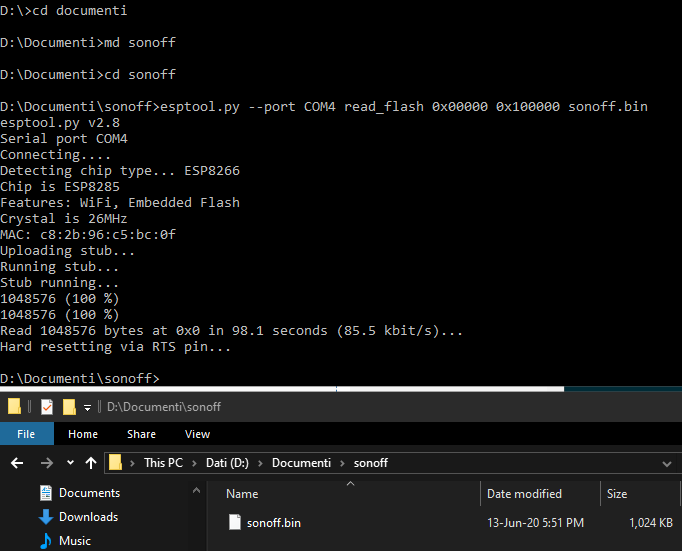This screenshot has height=551, width=682.
Task: Navigate to This PC in breadcrumb
Action: point(164,463)
